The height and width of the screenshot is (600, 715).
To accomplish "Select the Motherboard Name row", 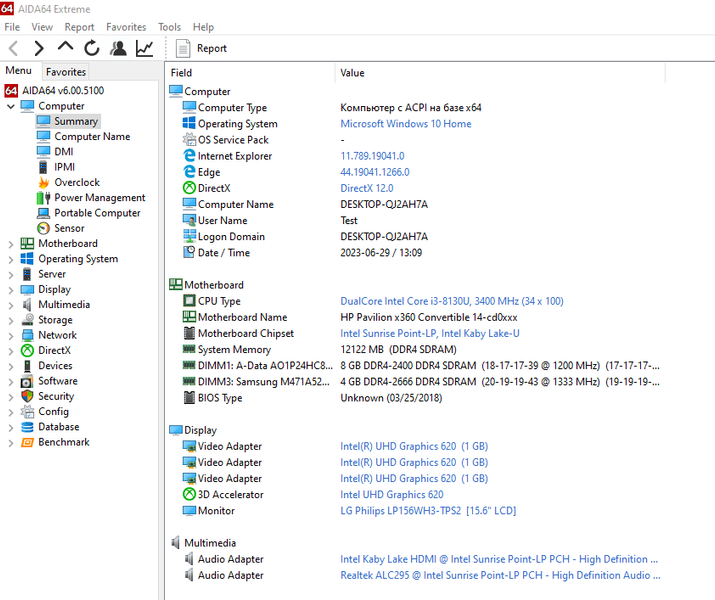I will click(415, 317).
